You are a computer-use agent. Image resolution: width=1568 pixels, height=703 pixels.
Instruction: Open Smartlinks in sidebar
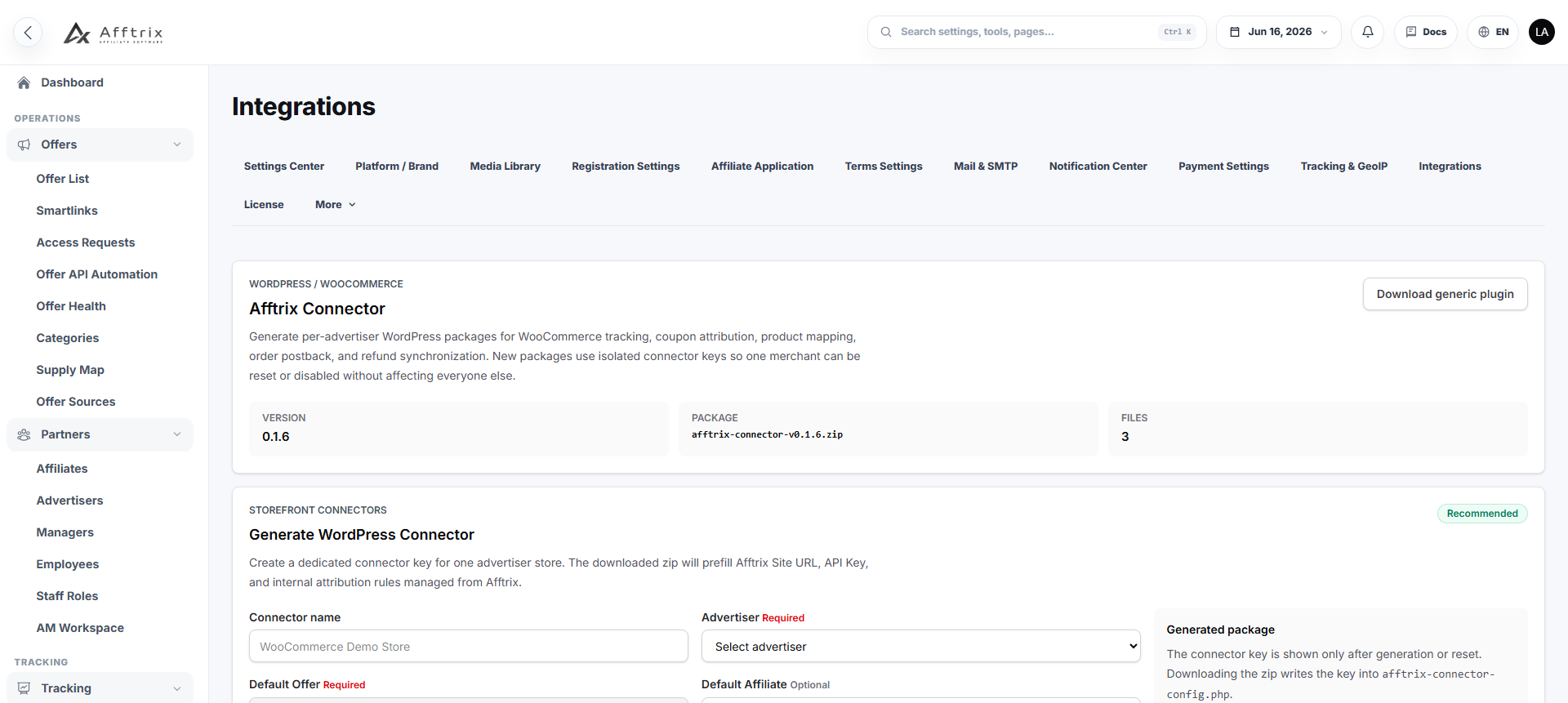tap(67, 211)
